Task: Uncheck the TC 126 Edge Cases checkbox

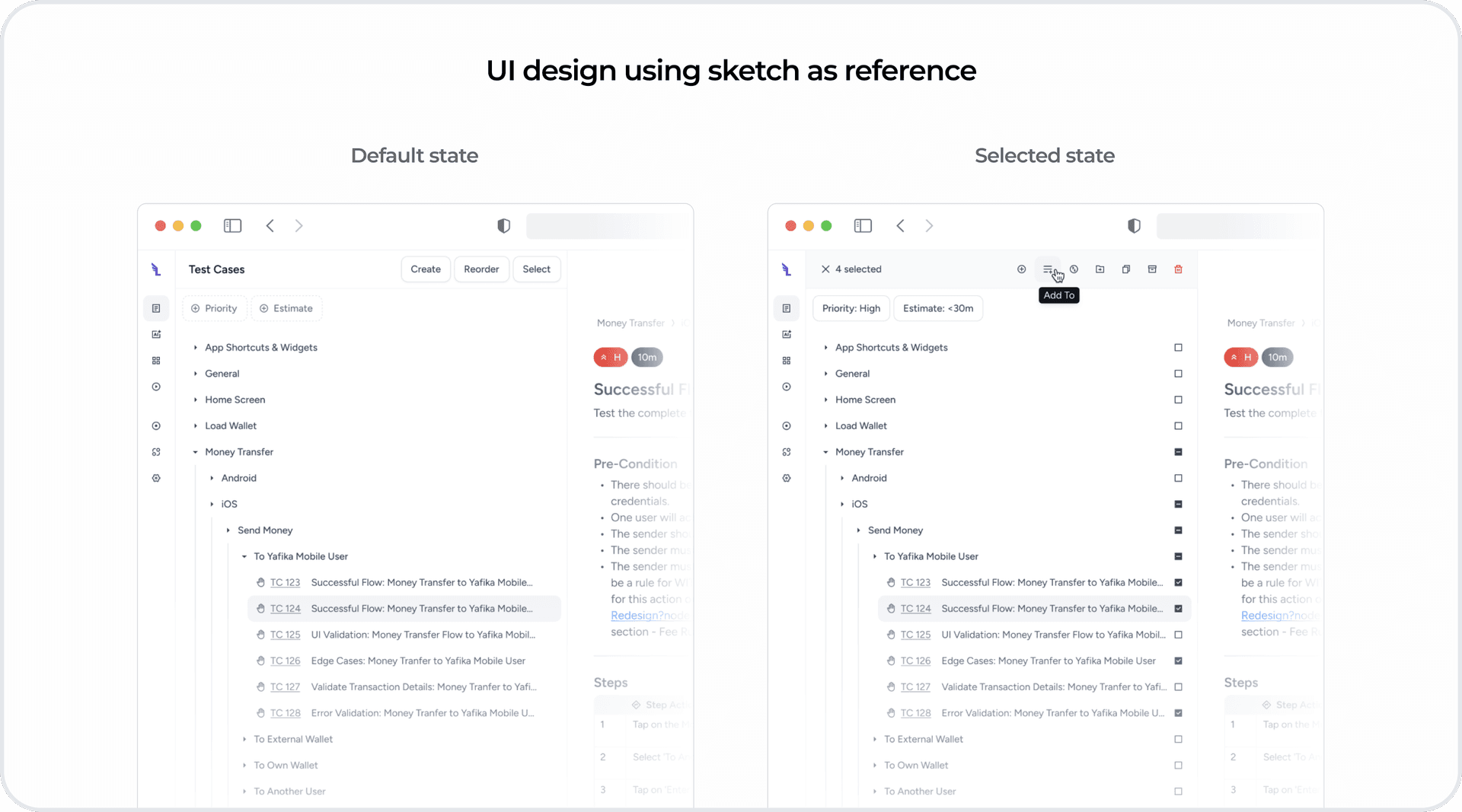Action: 1178,661
